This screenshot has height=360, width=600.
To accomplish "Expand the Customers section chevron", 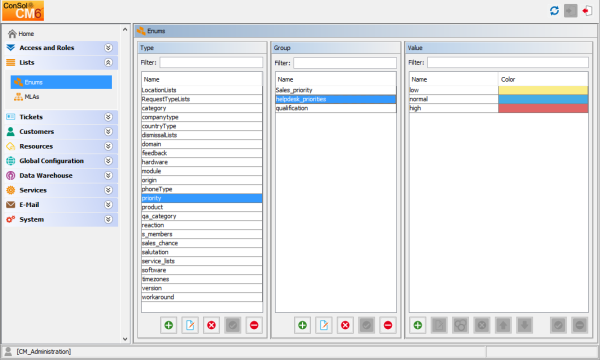I will [x=108, y=131].
